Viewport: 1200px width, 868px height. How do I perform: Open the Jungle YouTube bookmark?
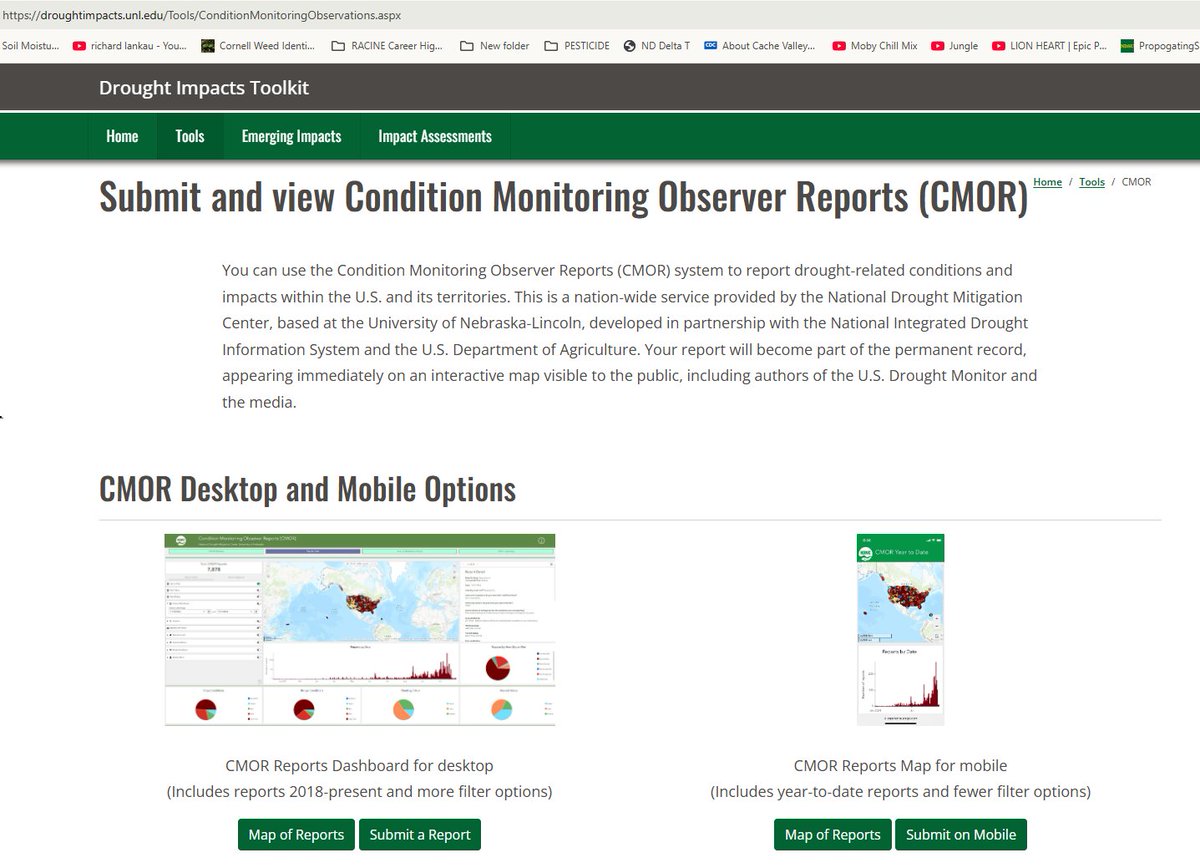pyautogui.click(x=955, y=46)
